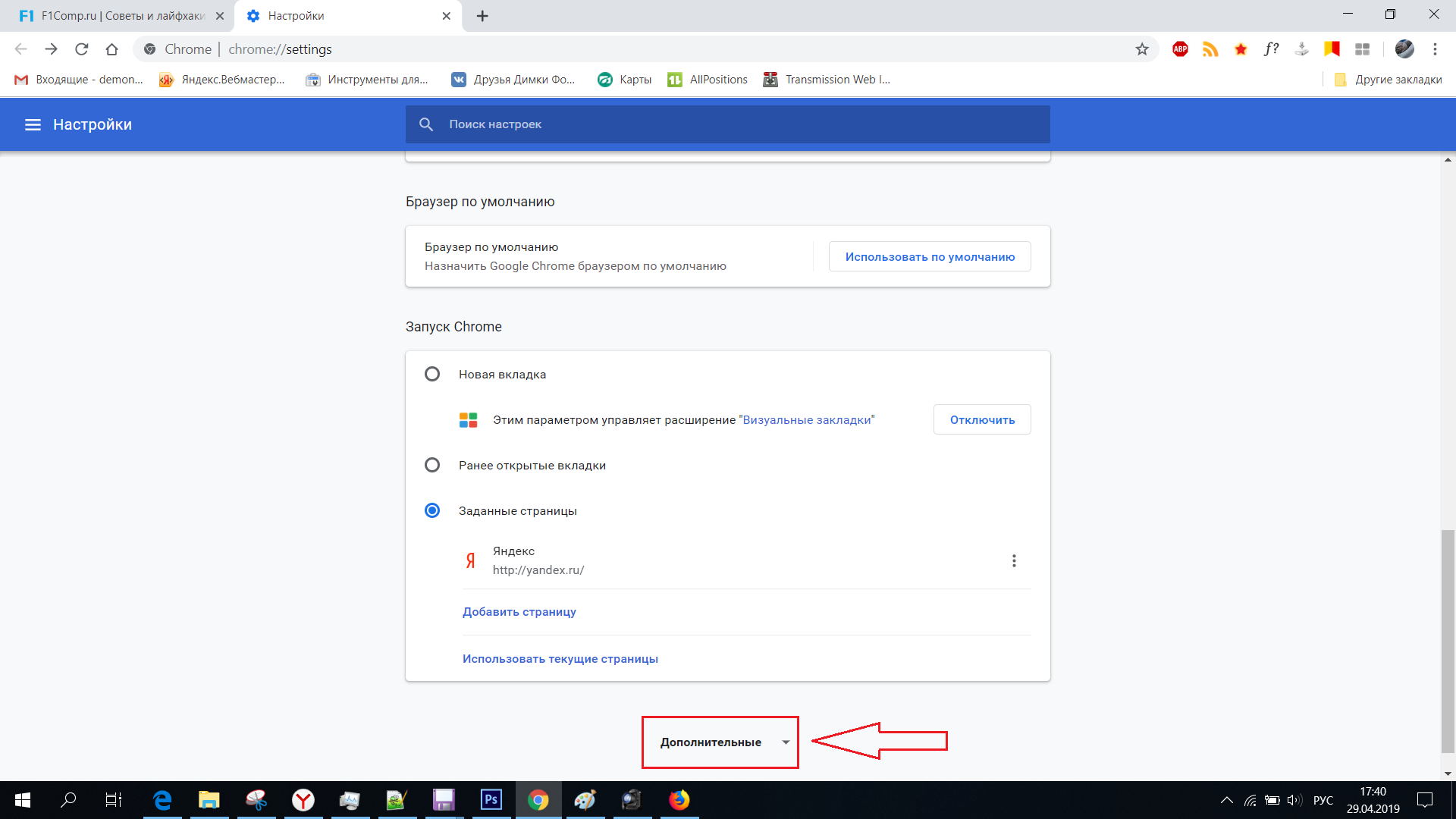Launch Yandex Browser from taskbar
1456x819 pixels.
303,800
